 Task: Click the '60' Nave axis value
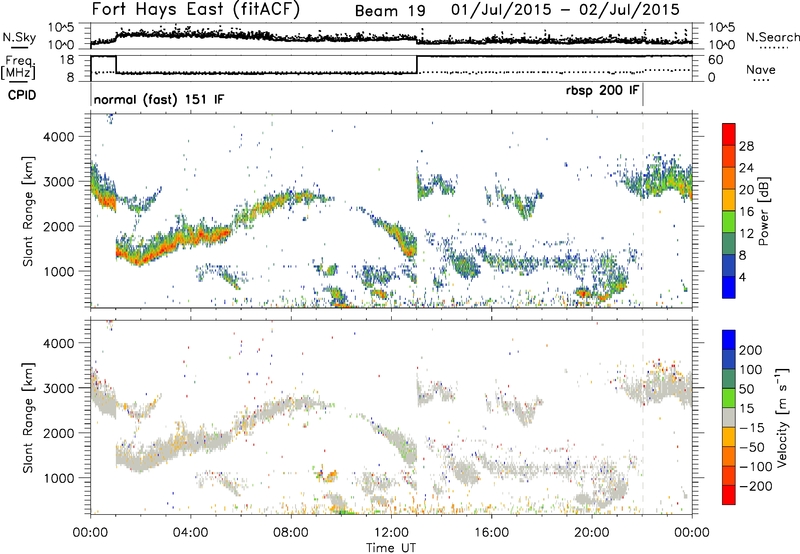coord(715,60)
